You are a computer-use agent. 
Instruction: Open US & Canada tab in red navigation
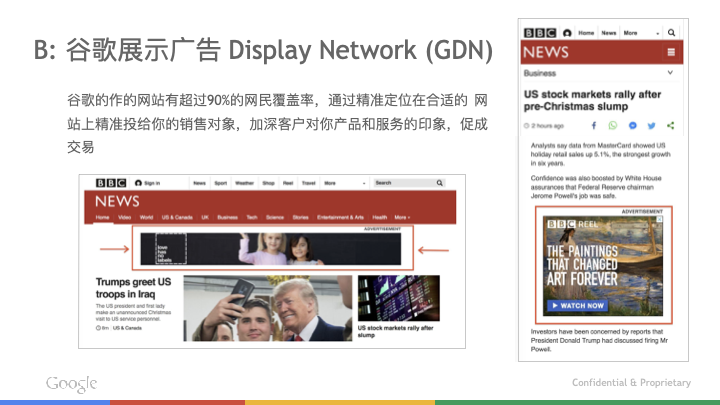tap(177, 217)
